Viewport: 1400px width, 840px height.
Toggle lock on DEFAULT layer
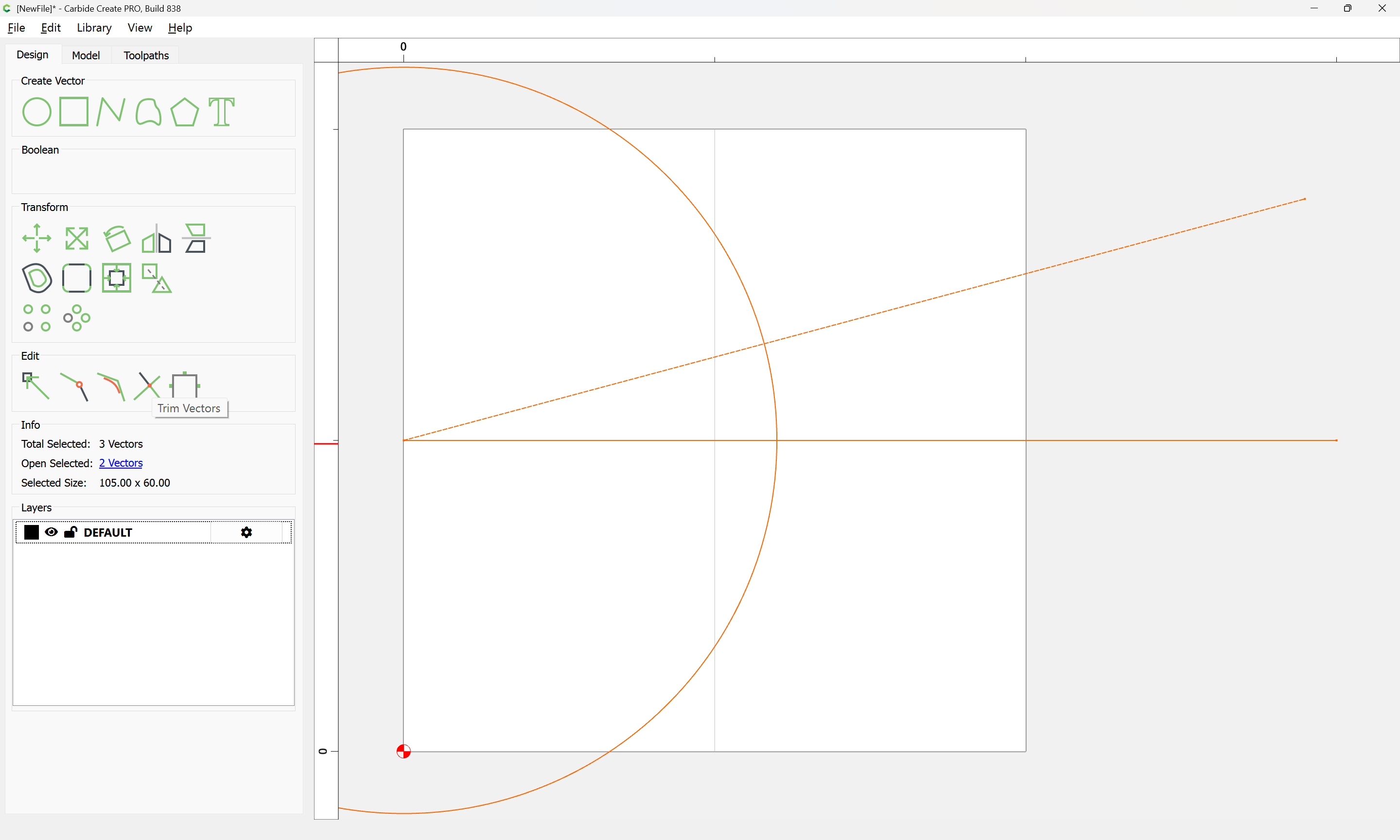click(71, 532)
